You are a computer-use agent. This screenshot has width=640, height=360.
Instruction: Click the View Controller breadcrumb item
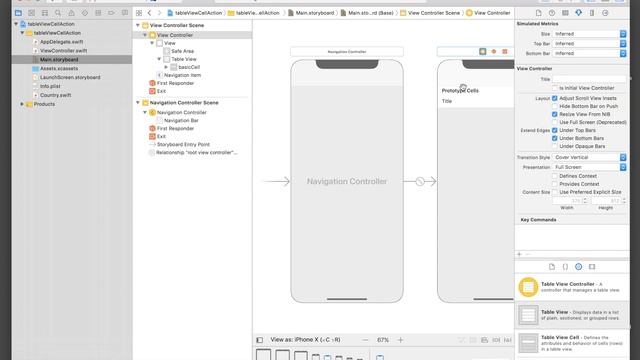(x=488, y=13)
